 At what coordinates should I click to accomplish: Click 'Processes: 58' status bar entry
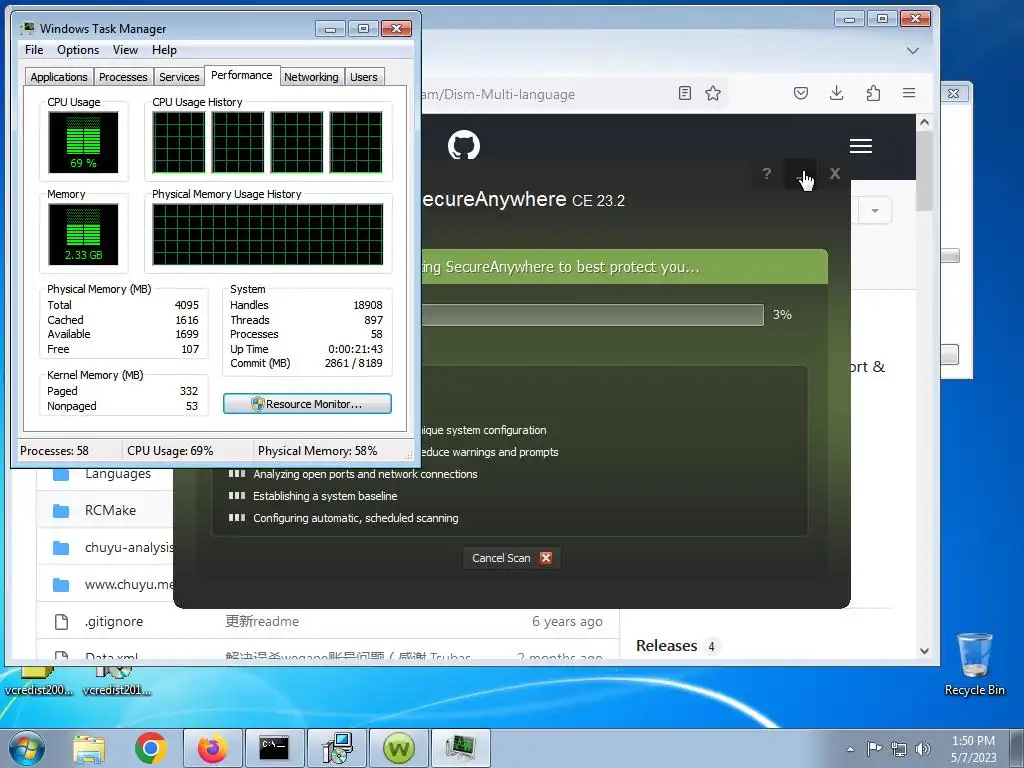click(x=54, y=451)
